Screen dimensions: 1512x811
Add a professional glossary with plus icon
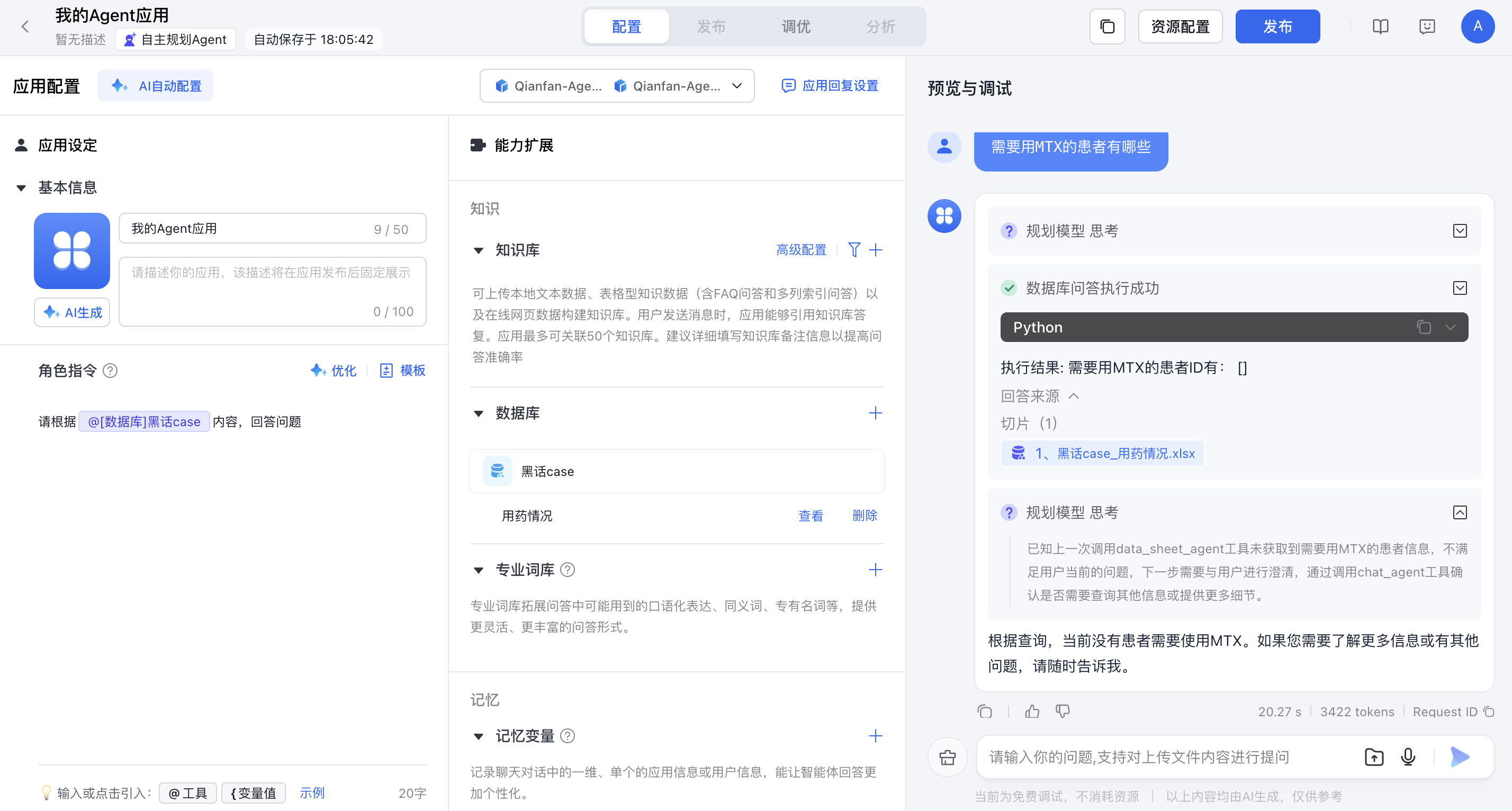[x=875, y=570]
